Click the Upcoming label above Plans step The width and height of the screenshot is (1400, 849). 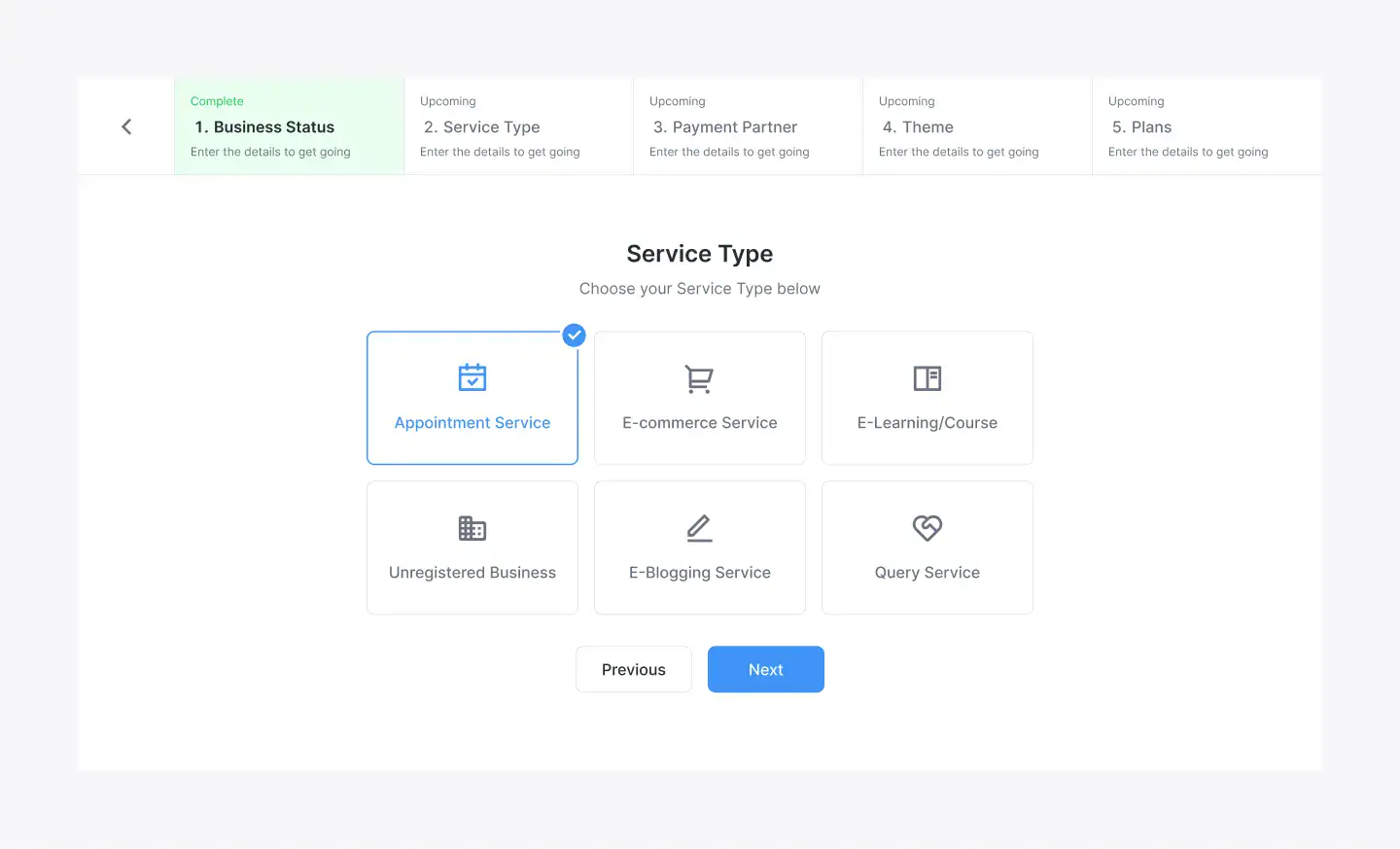coord(1136,101)
